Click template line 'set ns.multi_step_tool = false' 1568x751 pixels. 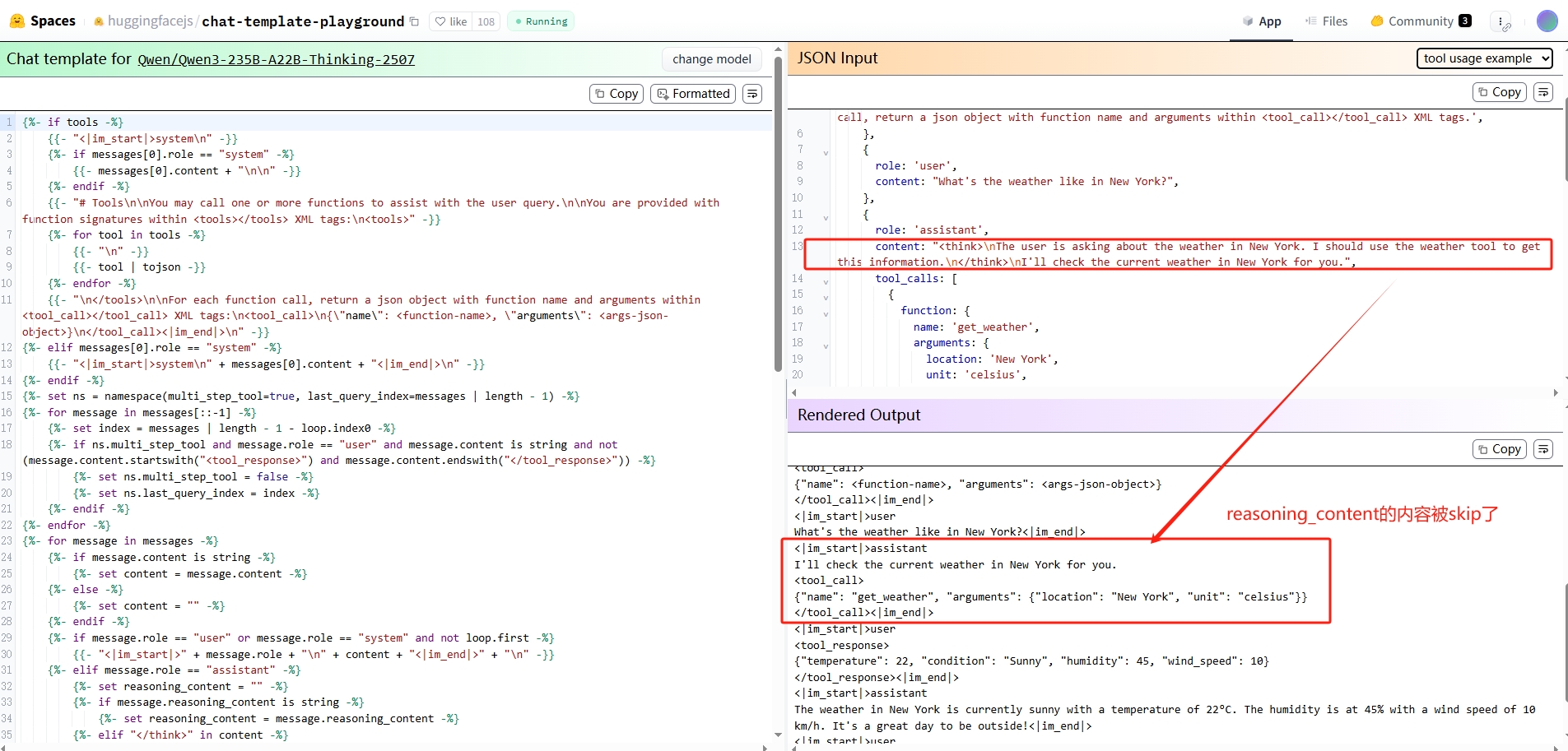[x=193, y=476]
